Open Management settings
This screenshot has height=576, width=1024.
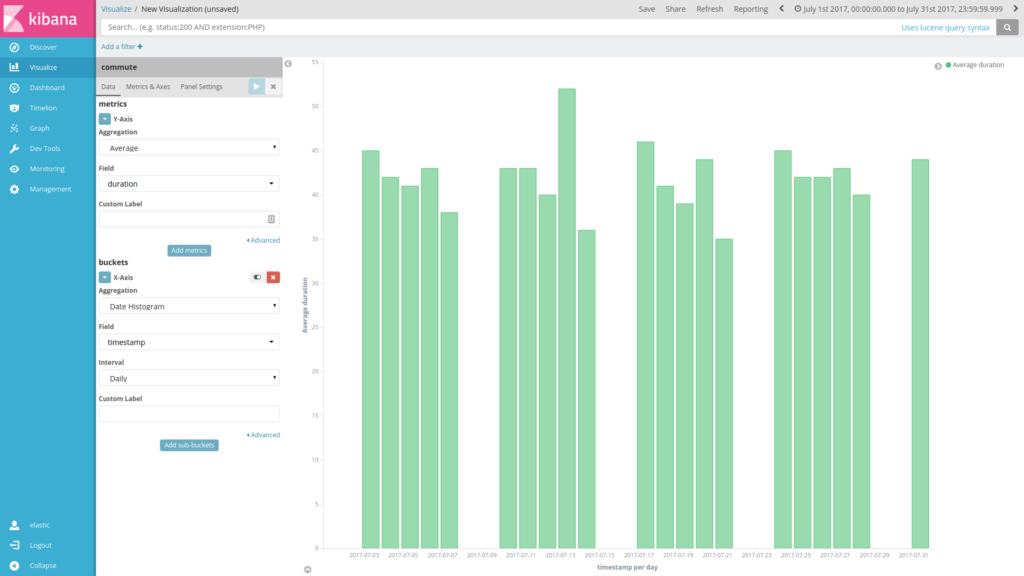click(45, 188)
